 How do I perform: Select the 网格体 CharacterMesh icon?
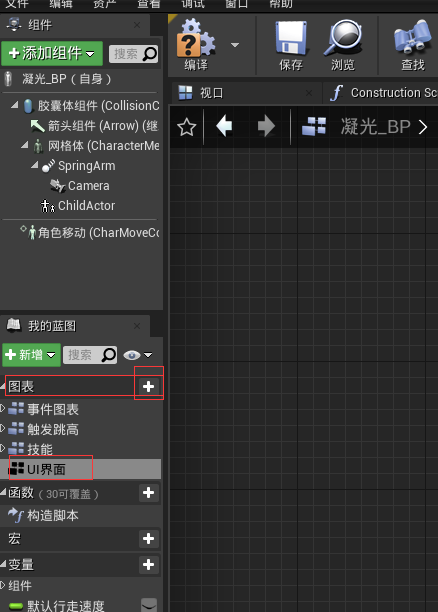tap(38, 146)
